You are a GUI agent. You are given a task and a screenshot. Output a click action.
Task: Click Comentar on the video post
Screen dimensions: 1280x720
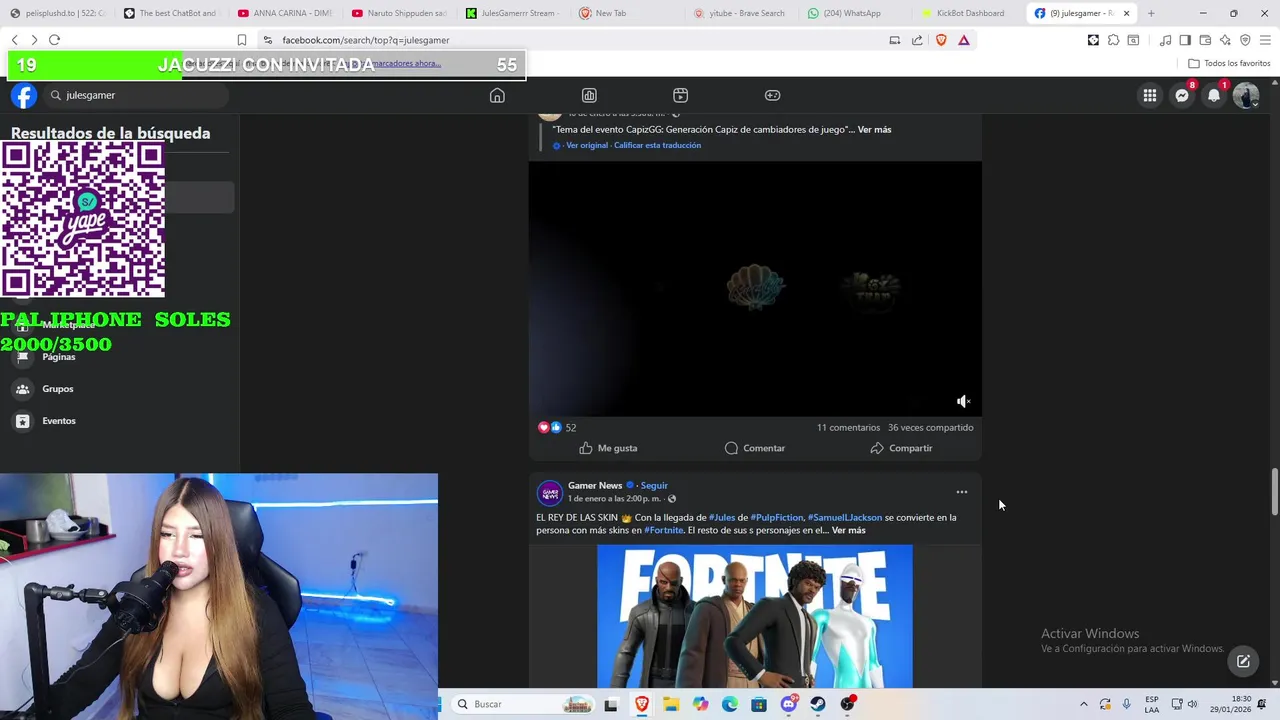click(x=755, y=448)
